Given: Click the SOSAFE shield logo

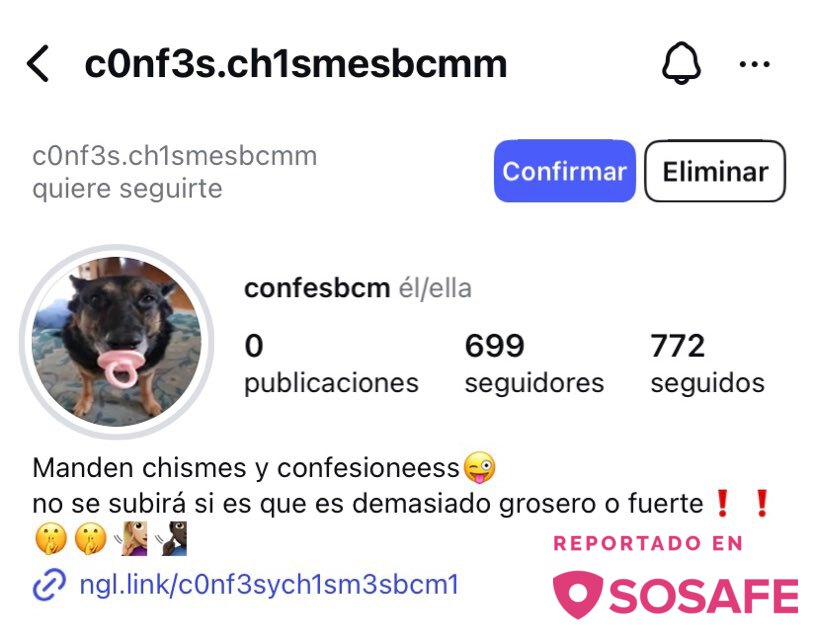Looking at the screenshot, I should tap(578, 595).
